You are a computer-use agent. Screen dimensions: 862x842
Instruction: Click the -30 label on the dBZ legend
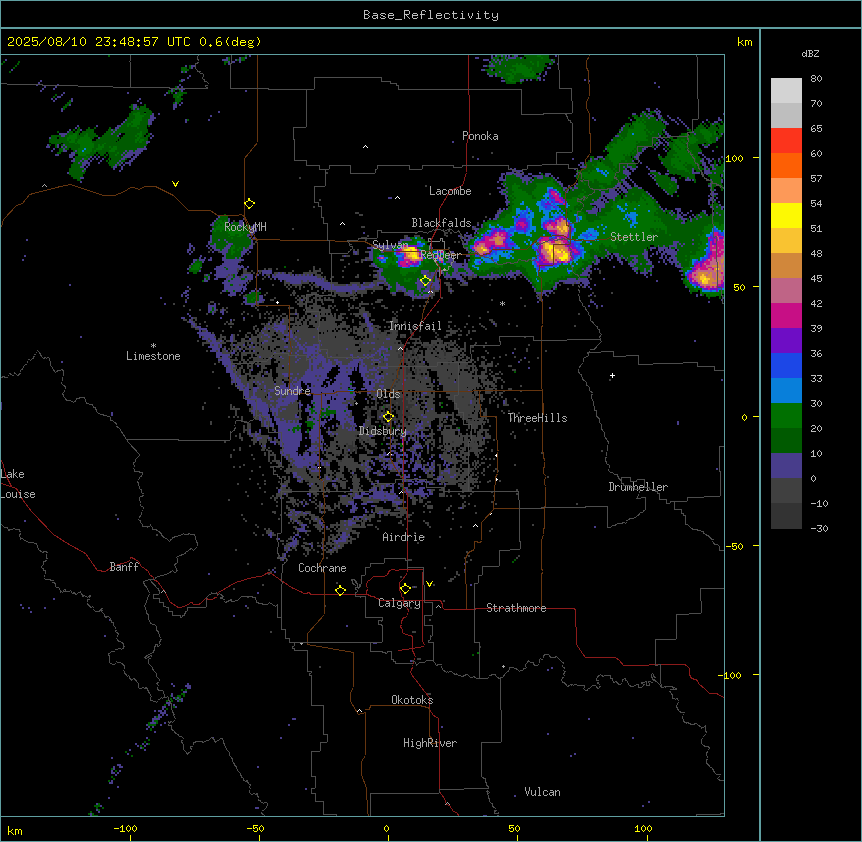point(819,528)
